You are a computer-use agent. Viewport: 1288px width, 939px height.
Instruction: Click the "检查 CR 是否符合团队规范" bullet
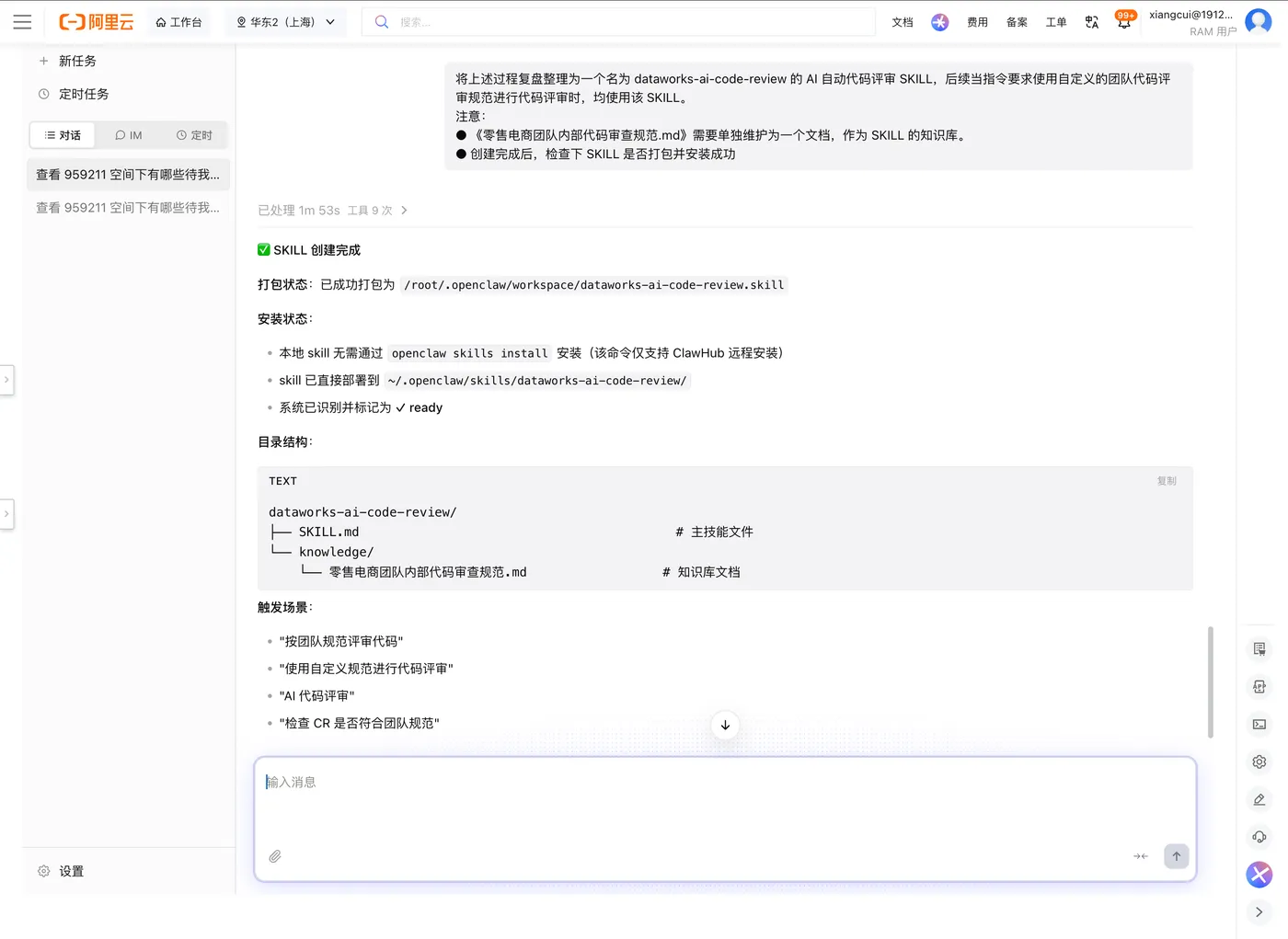coord(360,723)
